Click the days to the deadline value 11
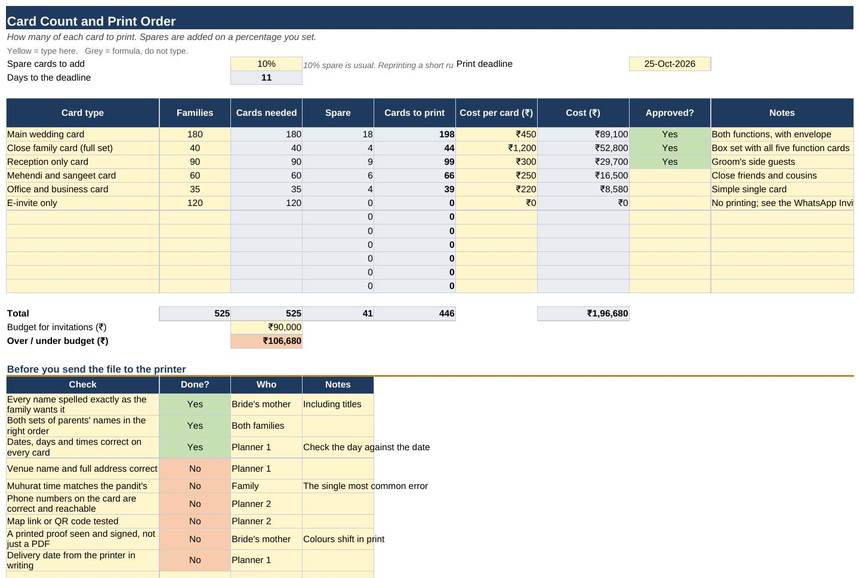Screen dimensions: 860x578 tap(266, 77)
